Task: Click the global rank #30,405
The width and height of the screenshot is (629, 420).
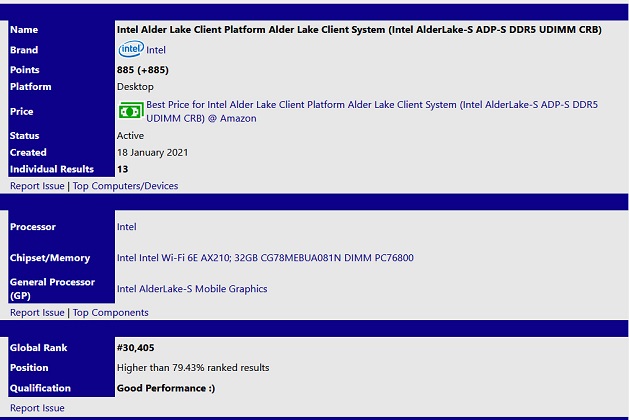Action: (136, 348)
